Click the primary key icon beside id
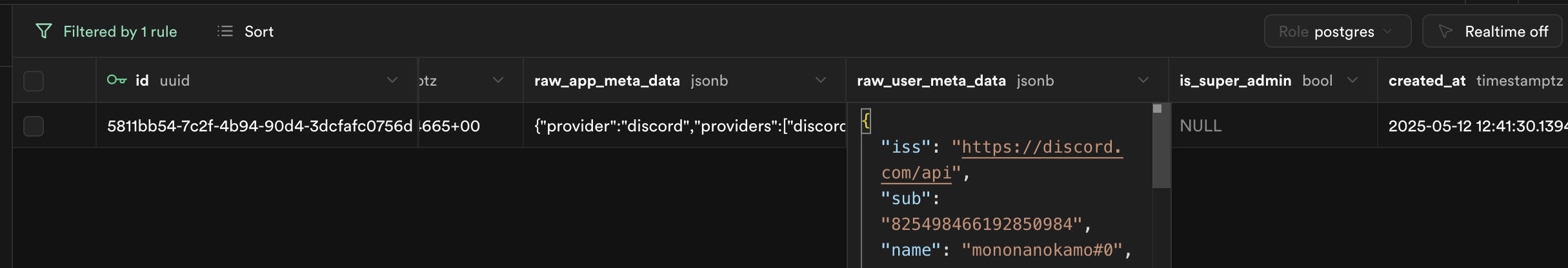1568x268 pixels. tap(116, 80)
